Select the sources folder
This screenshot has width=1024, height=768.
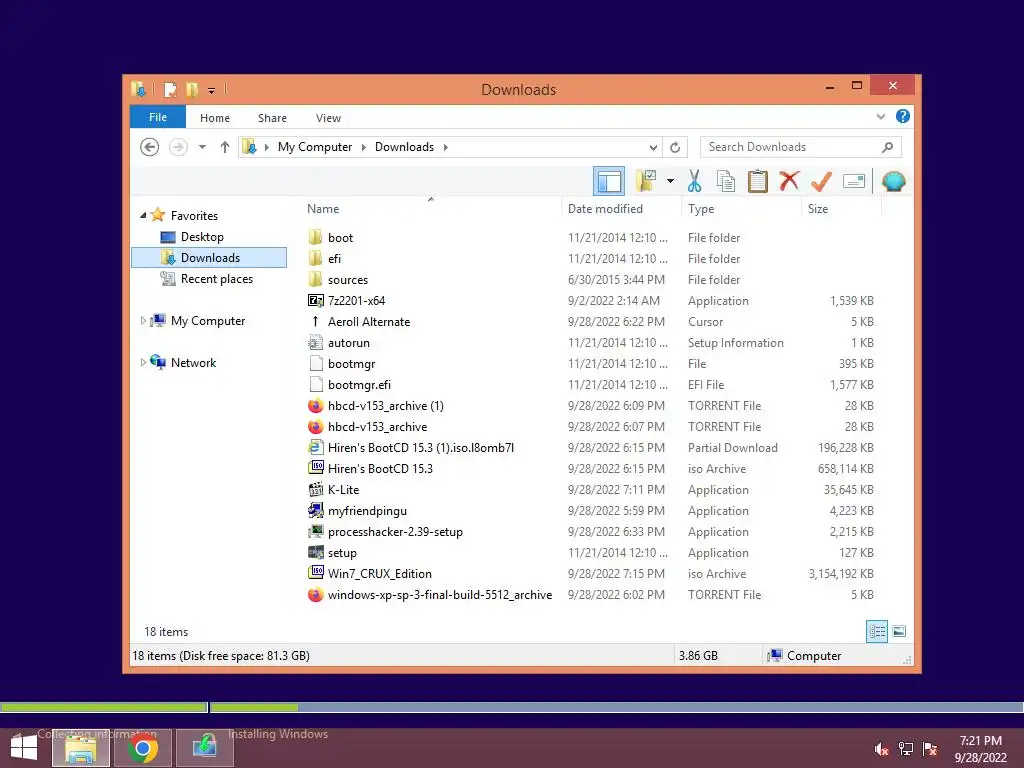pyautogui.click(x=347, y=280)
